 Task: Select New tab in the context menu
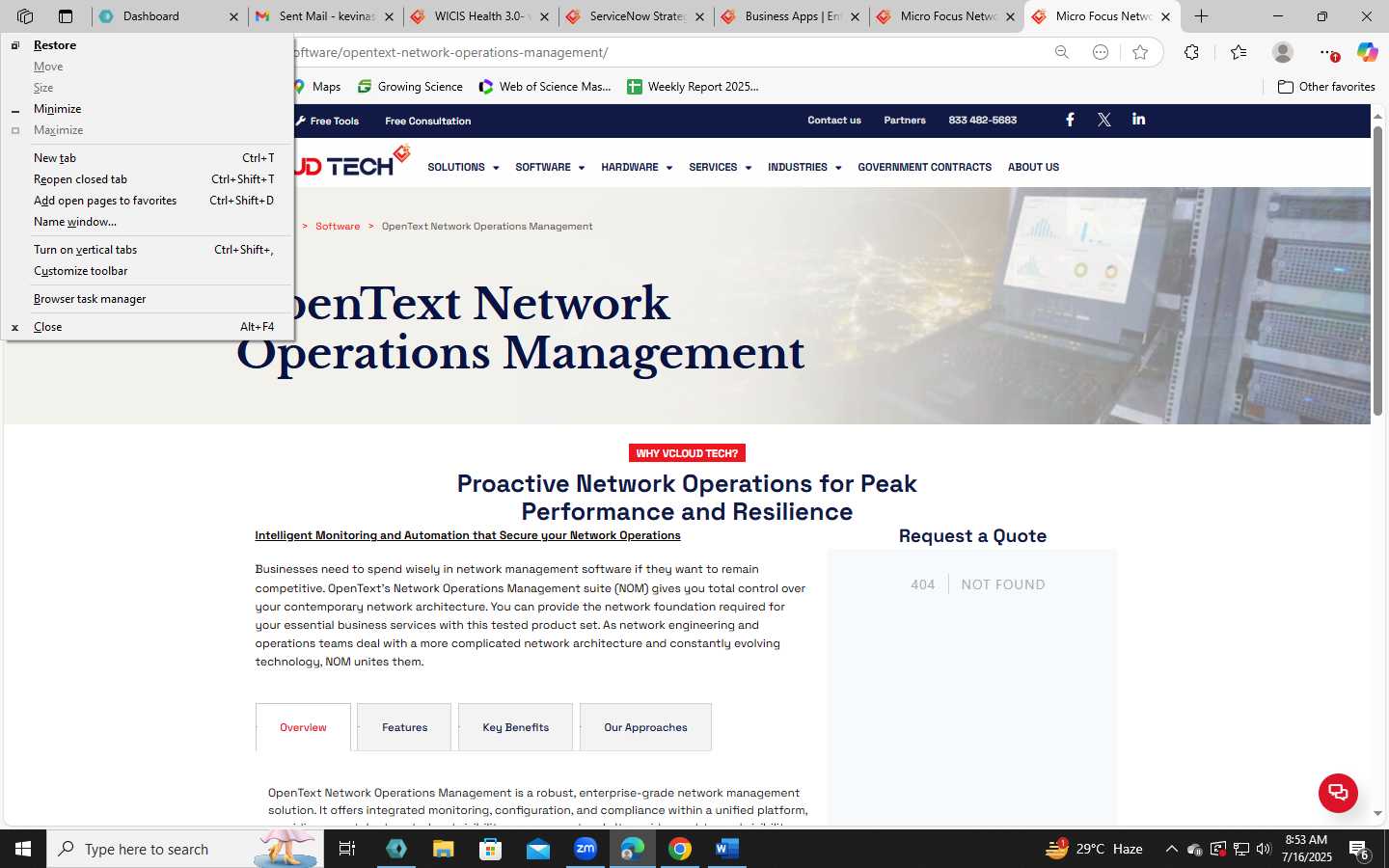click(x=147, y=158)
